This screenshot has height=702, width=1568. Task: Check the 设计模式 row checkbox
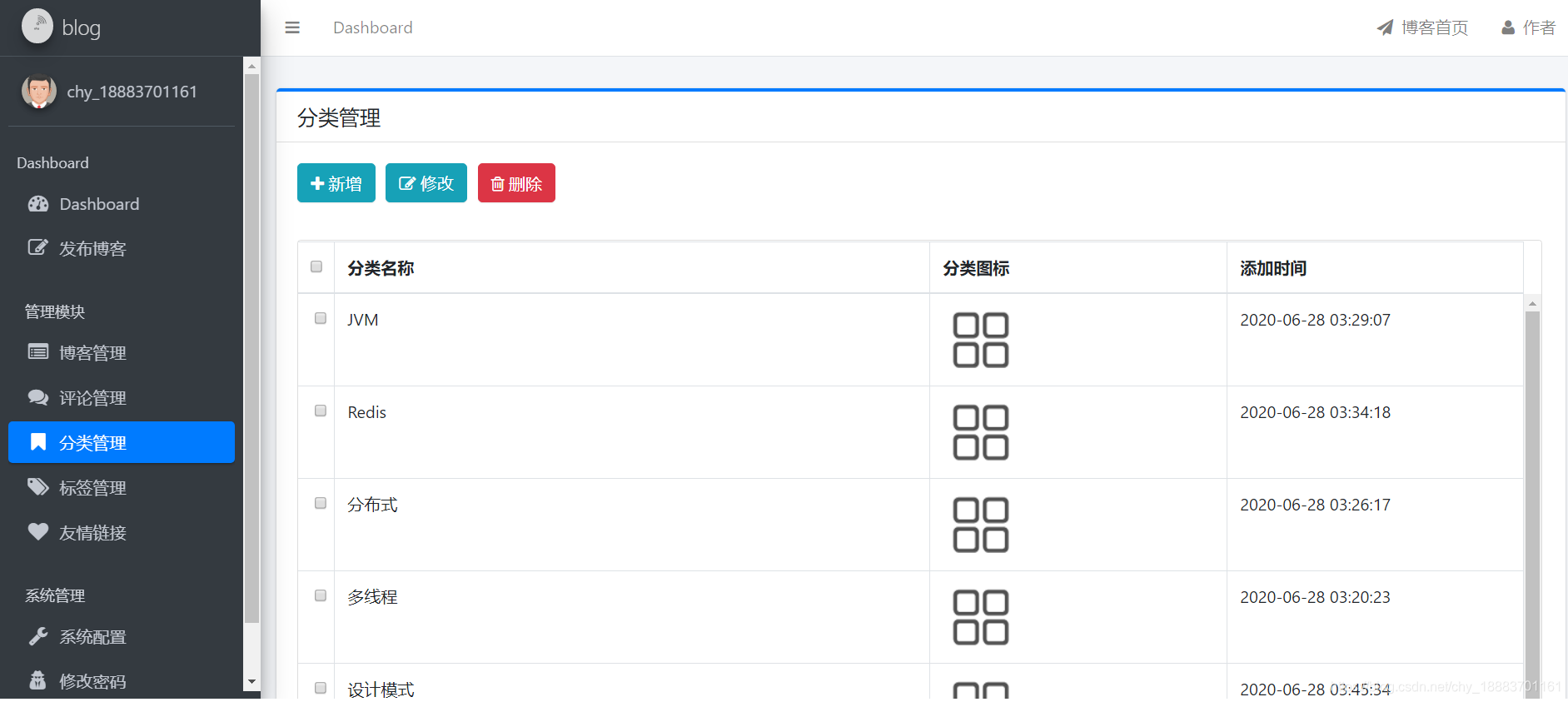pyautogui.click(x=321, y=688)
